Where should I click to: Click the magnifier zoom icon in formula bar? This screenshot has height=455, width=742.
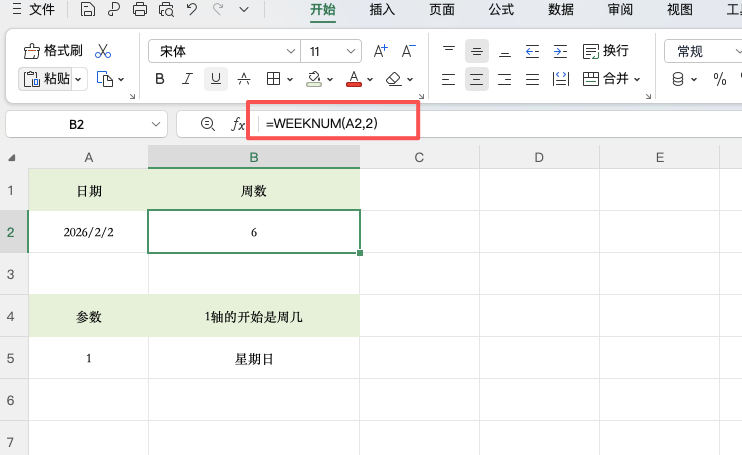click(207, 124)
